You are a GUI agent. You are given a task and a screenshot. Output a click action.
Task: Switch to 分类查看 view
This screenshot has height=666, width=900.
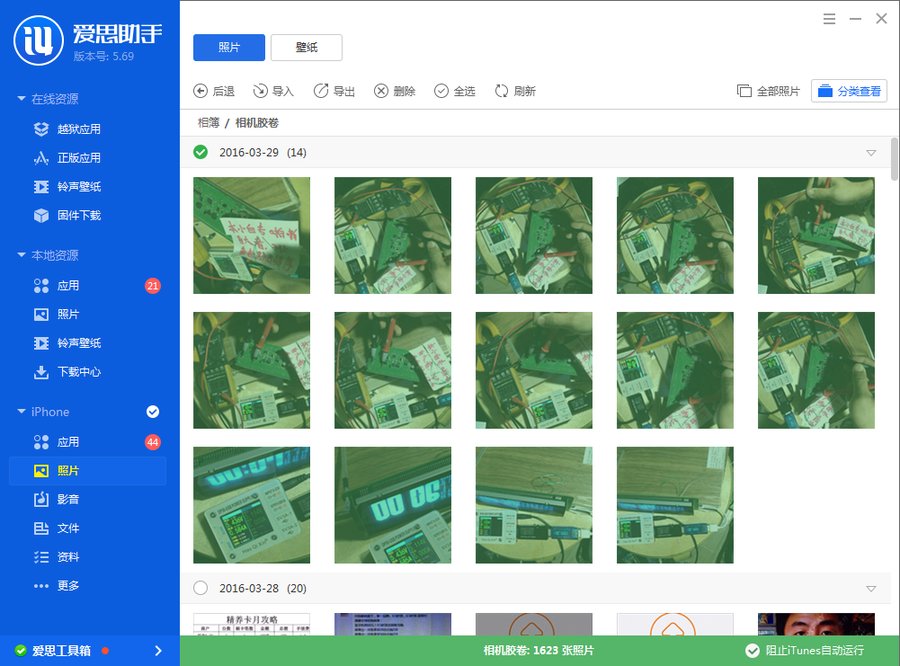click(x=849, y=91)
